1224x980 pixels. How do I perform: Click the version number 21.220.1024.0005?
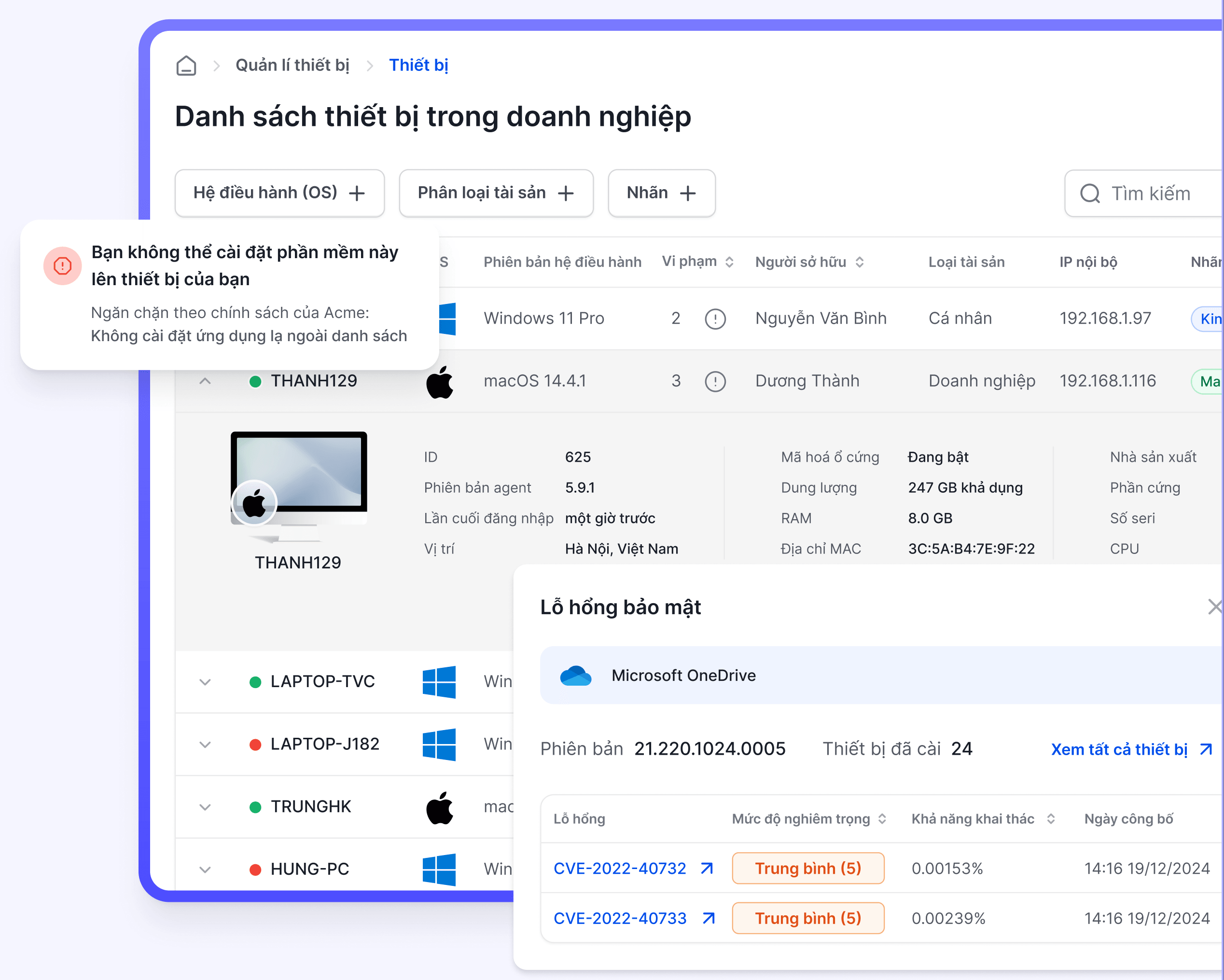pos(709,749)
